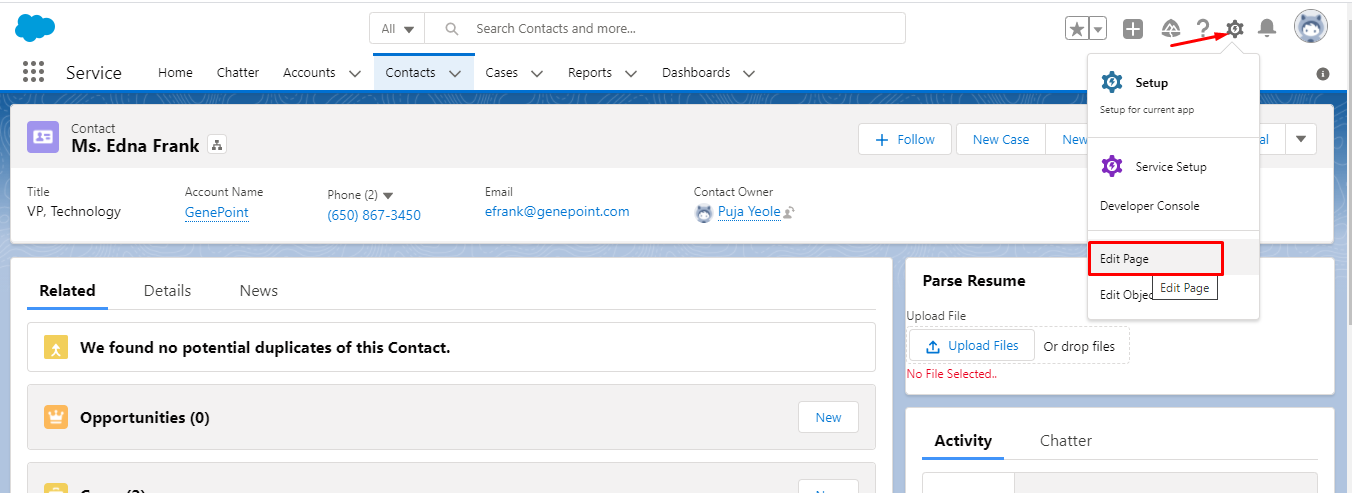Click the Contact record icon
This screenshot has height=493, width=1352.
coord(43,137)
